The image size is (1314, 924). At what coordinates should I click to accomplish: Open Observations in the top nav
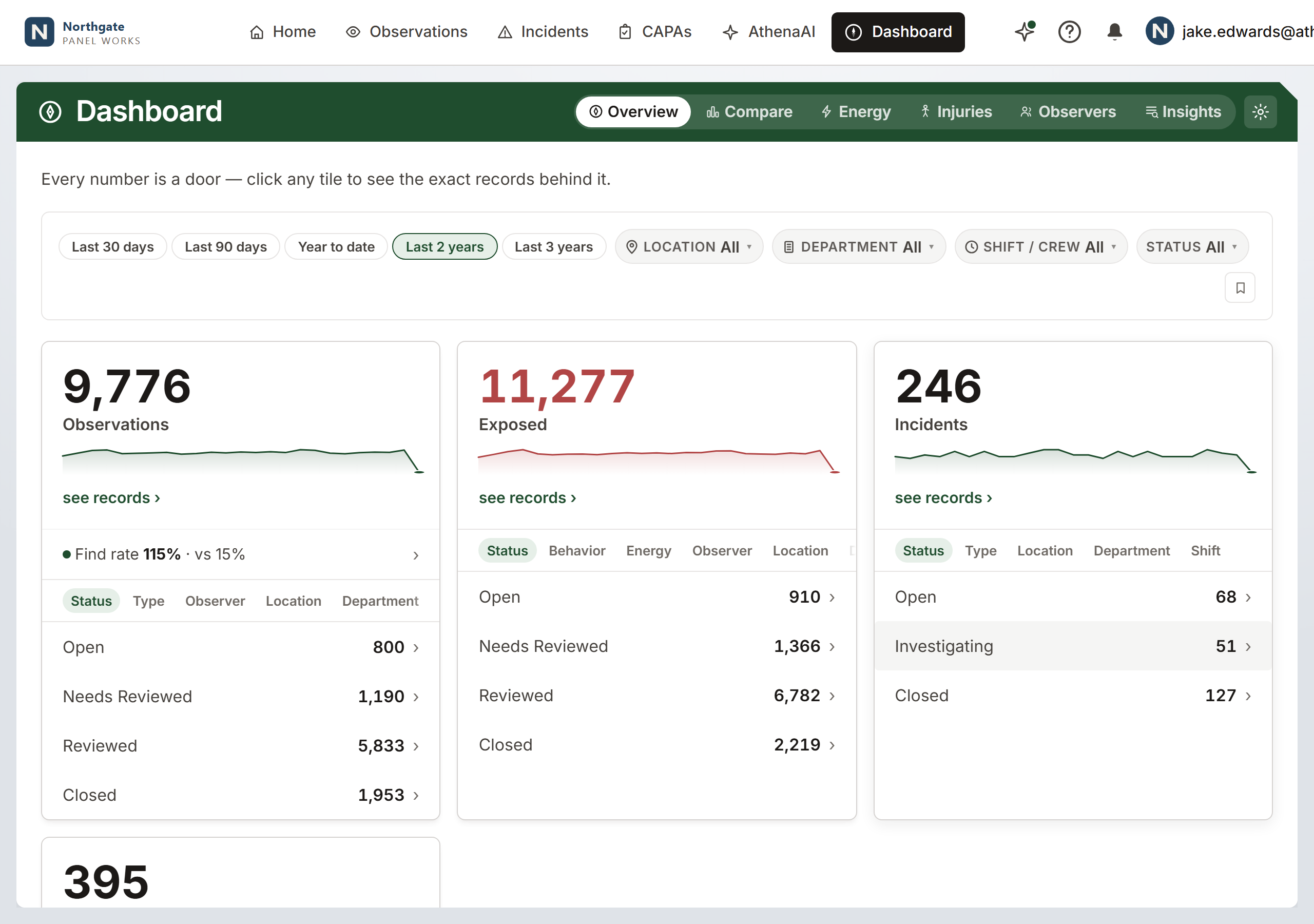tap(407, 32)
